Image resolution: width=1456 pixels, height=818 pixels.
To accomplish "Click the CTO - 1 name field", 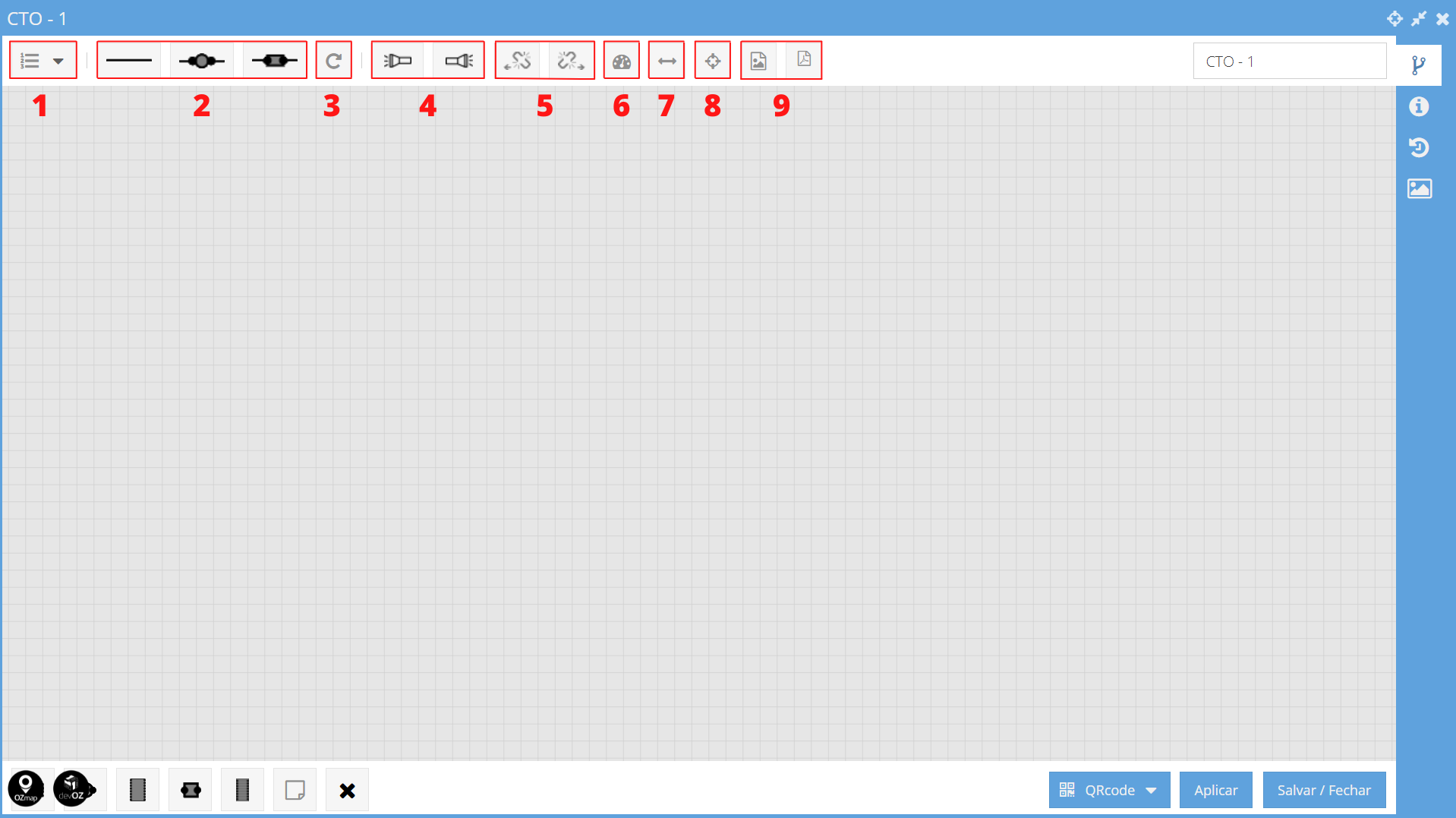I will tap(1290, 62).
